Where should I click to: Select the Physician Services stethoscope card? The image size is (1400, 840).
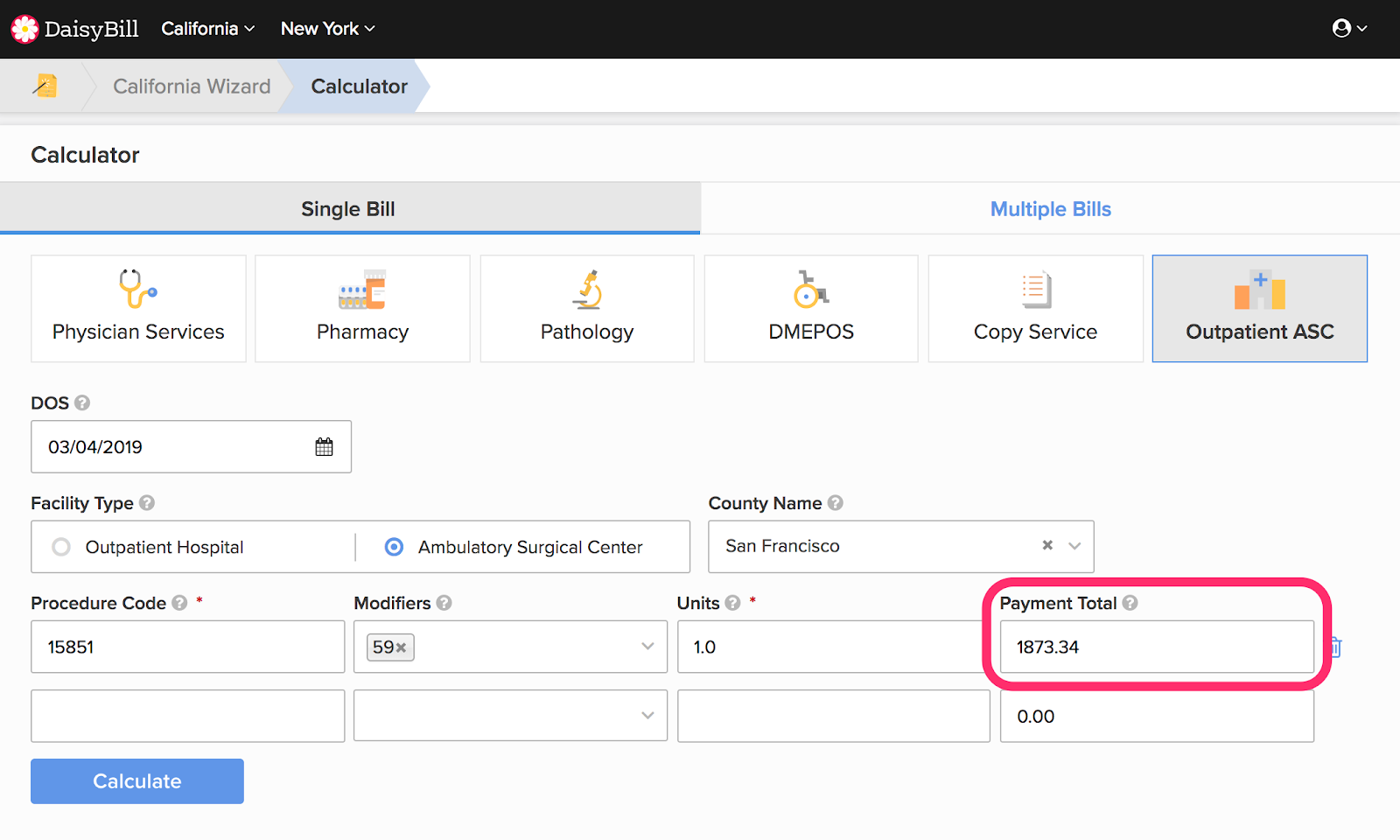pos(138,308)
